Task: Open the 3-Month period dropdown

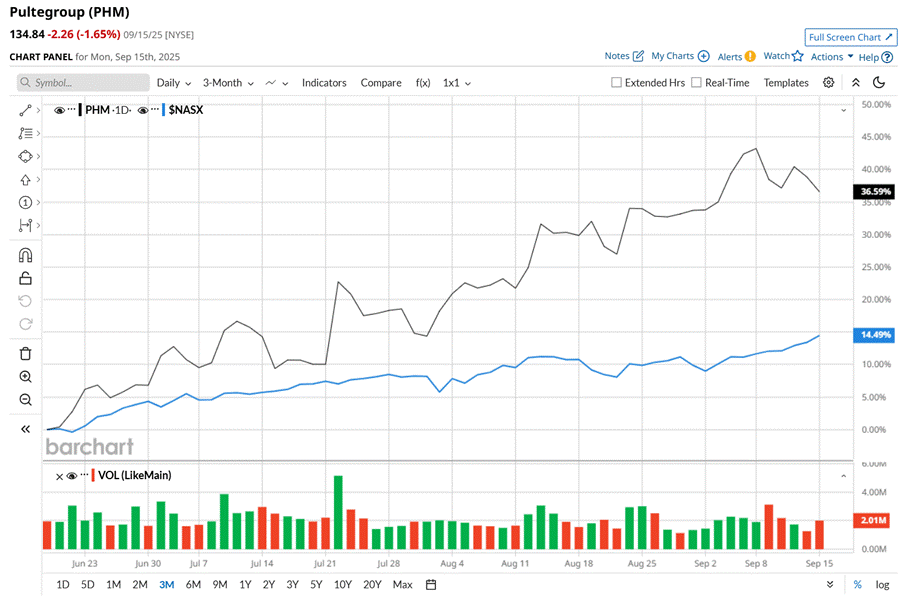Action: (x=228, y=83)
